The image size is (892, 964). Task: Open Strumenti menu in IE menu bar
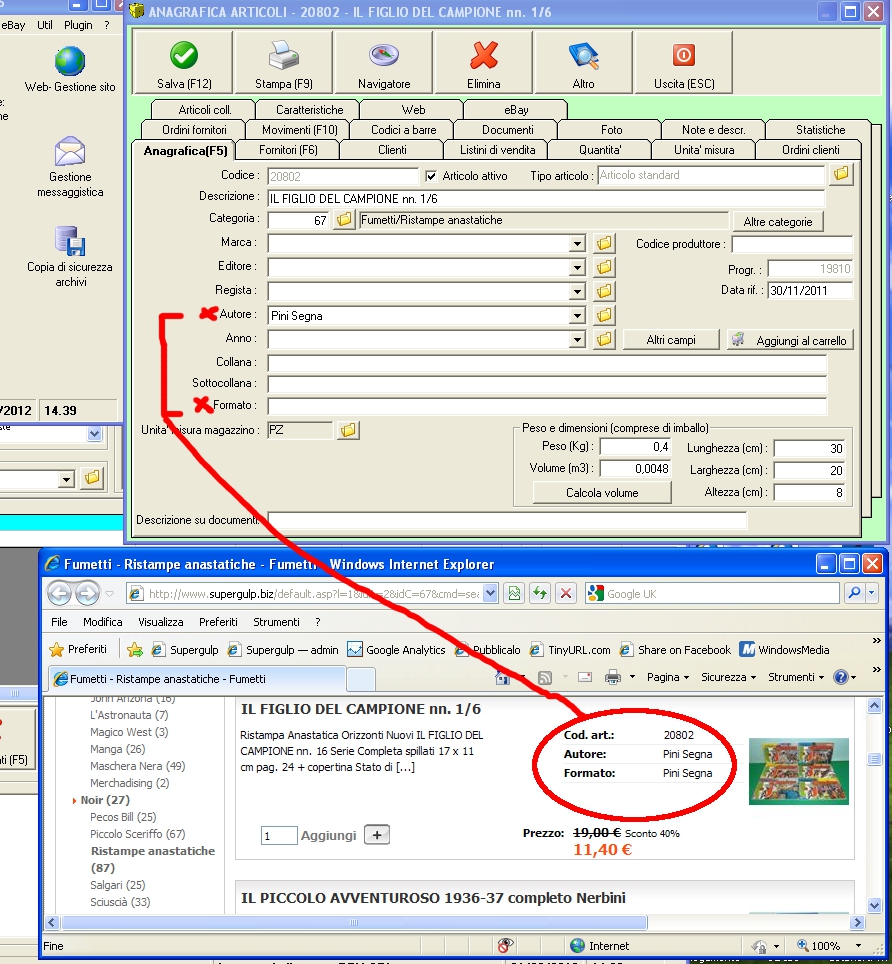point(276,622)
